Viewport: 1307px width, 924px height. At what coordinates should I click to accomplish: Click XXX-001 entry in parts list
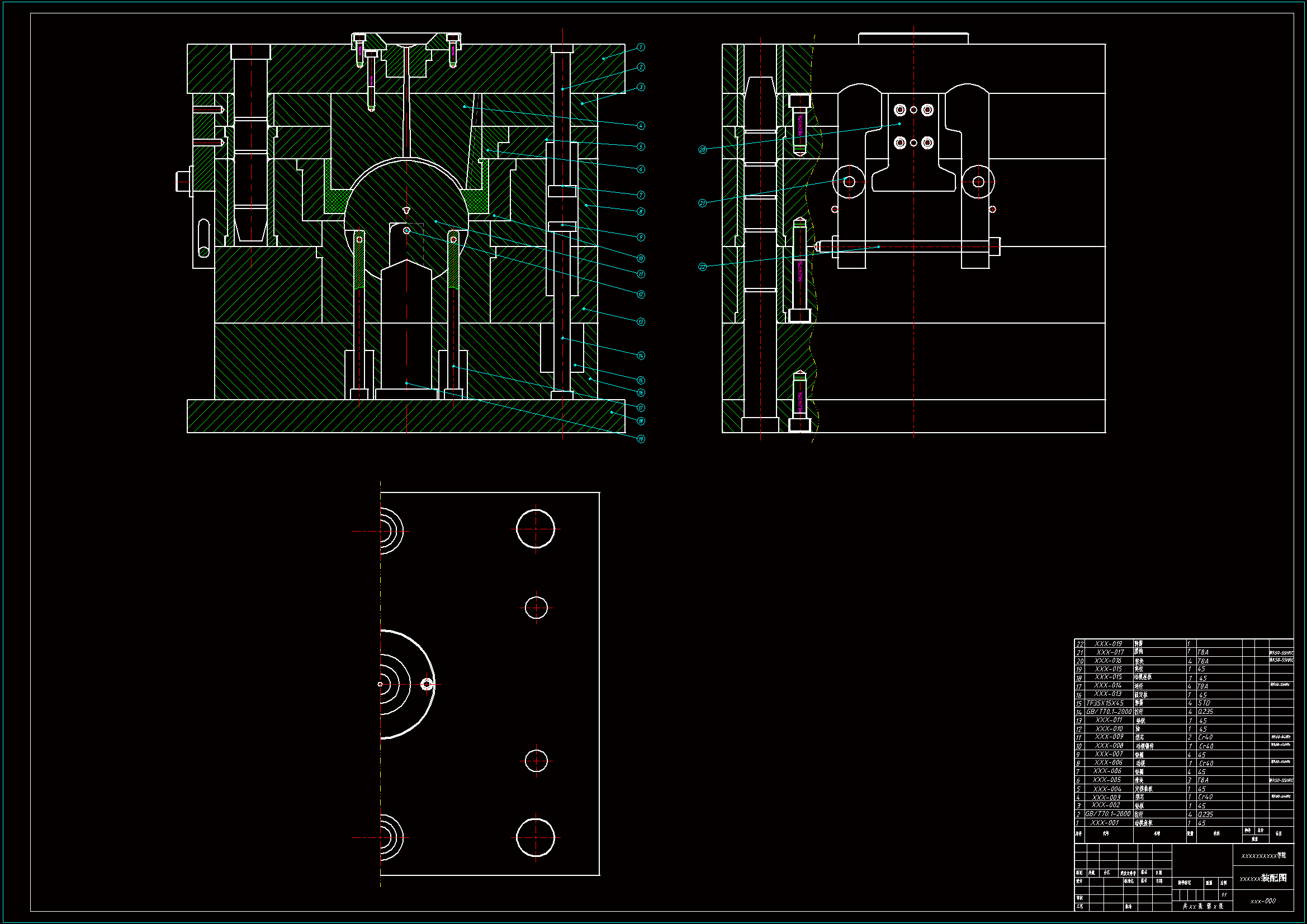[1105, 823]
